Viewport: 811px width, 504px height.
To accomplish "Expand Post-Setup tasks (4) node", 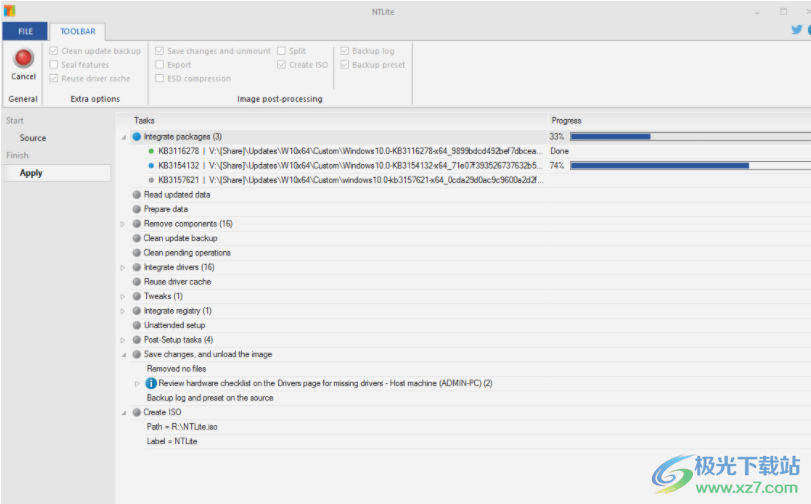I will click(x=123, y=340).
